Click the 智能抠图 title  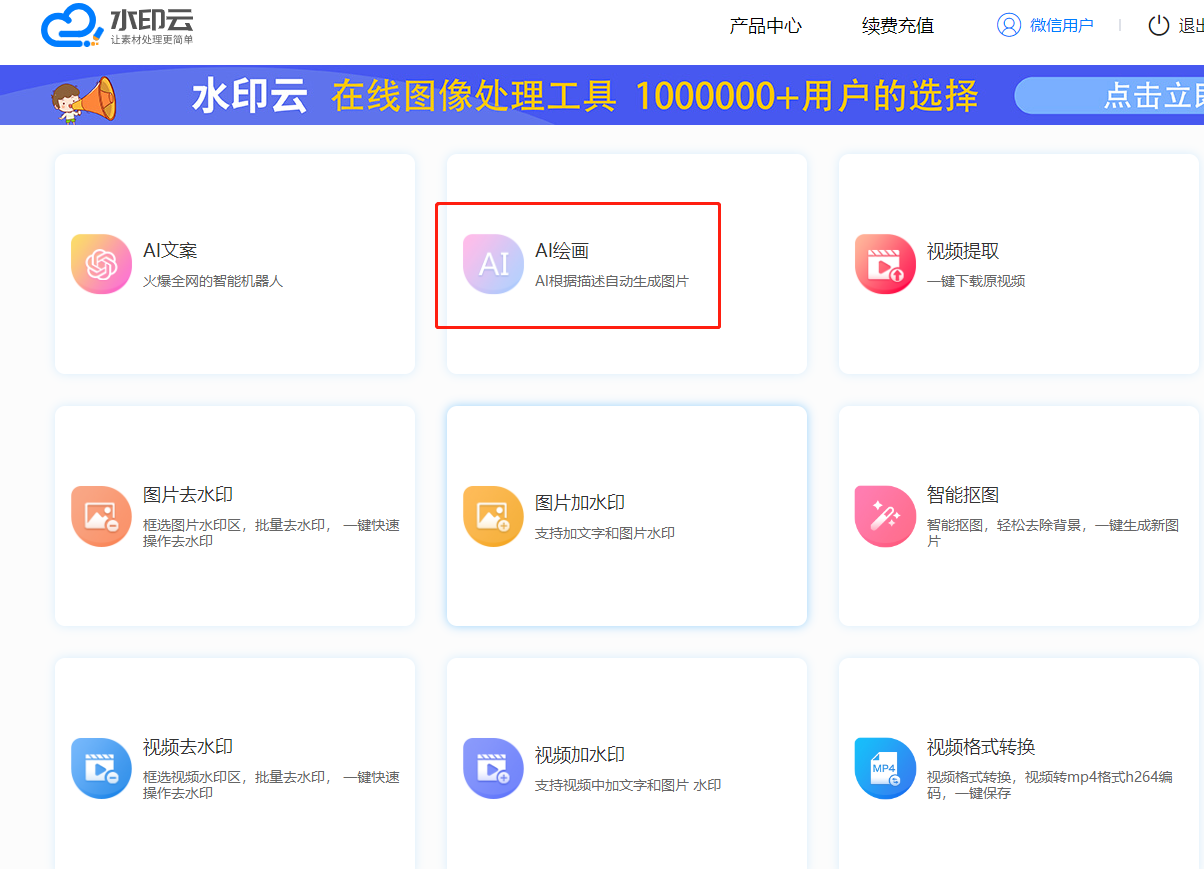click(x=963, y=495)
